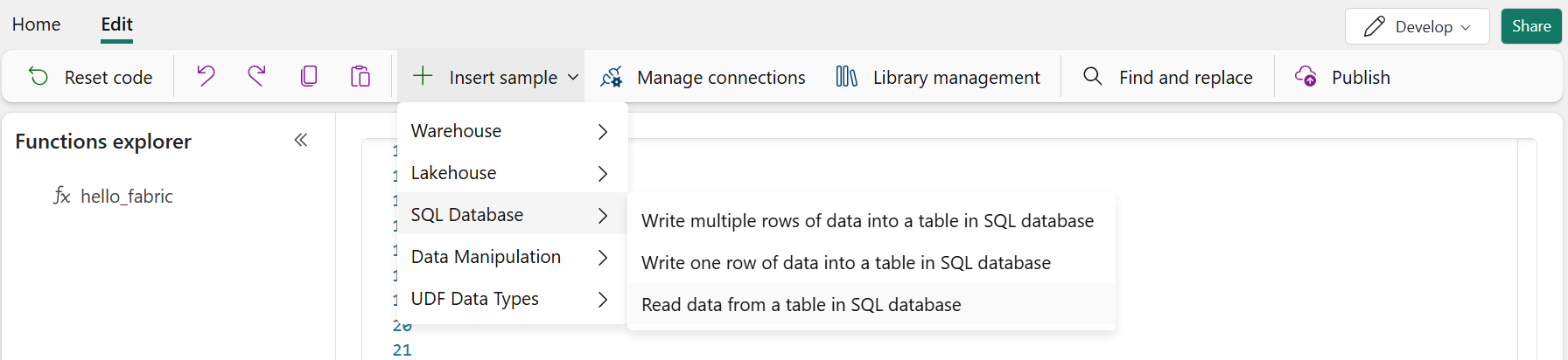Open Manage connections

(703, 77)
